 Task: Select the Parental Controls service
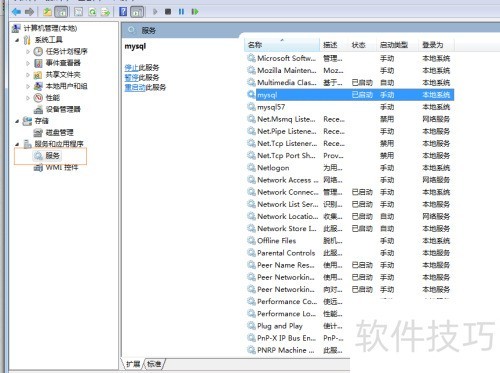pyautogui.click(x=350, y=253)
